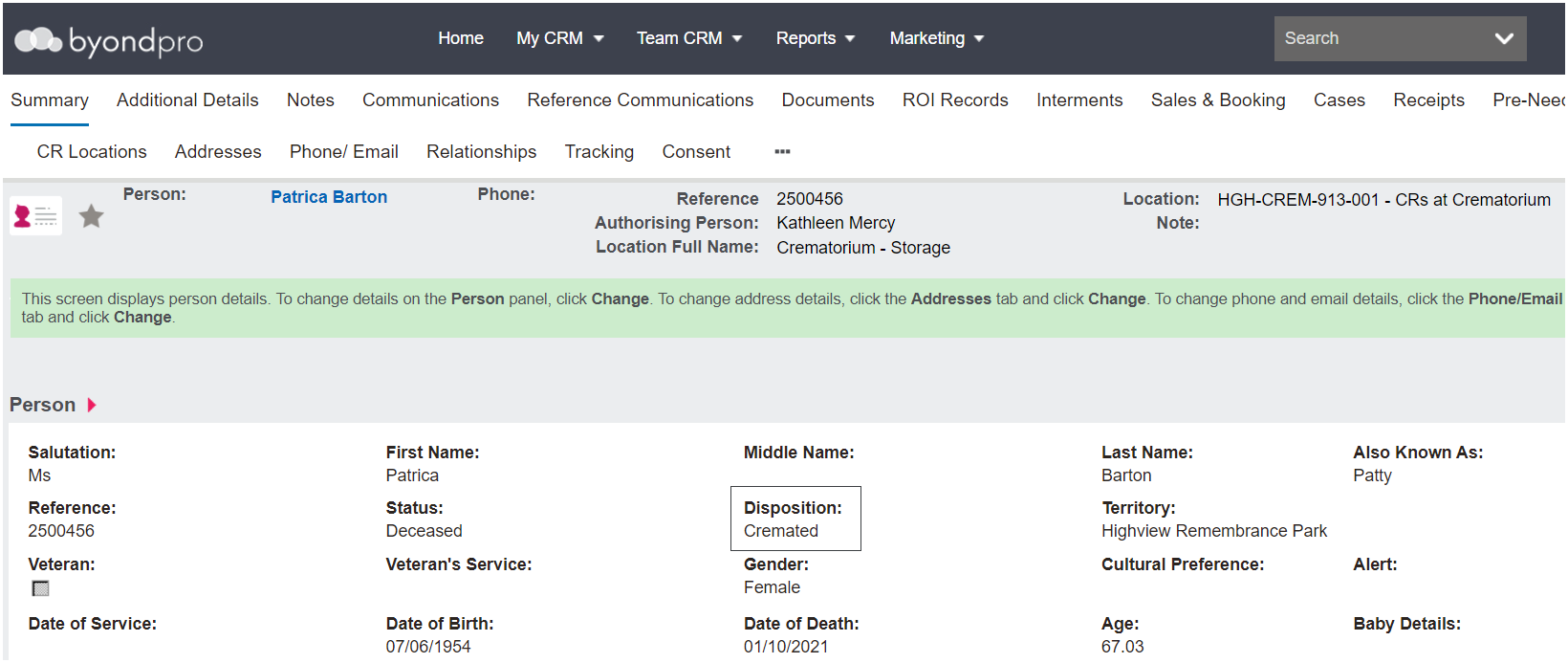Screen dimensions: 1568x663
Task: Click the Gender value Female
Action: [x=772, y=587]
